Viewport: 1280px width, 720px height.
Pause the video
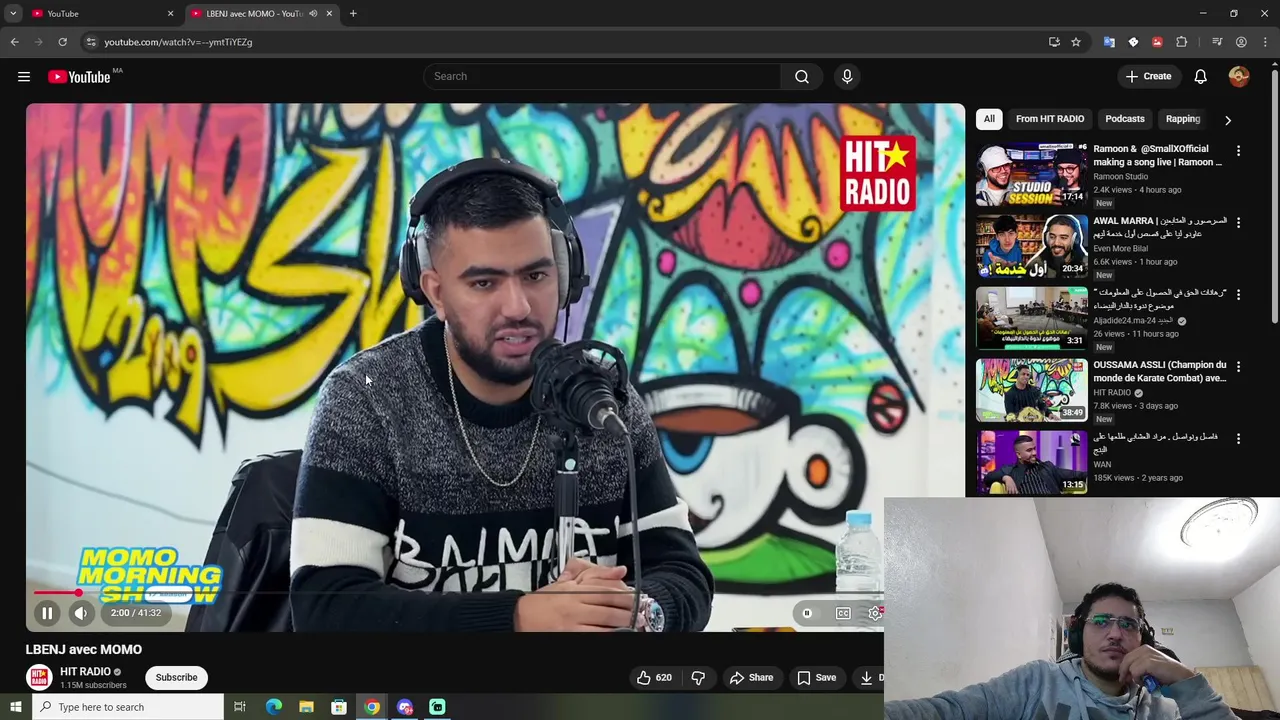(x=47, y=613)
